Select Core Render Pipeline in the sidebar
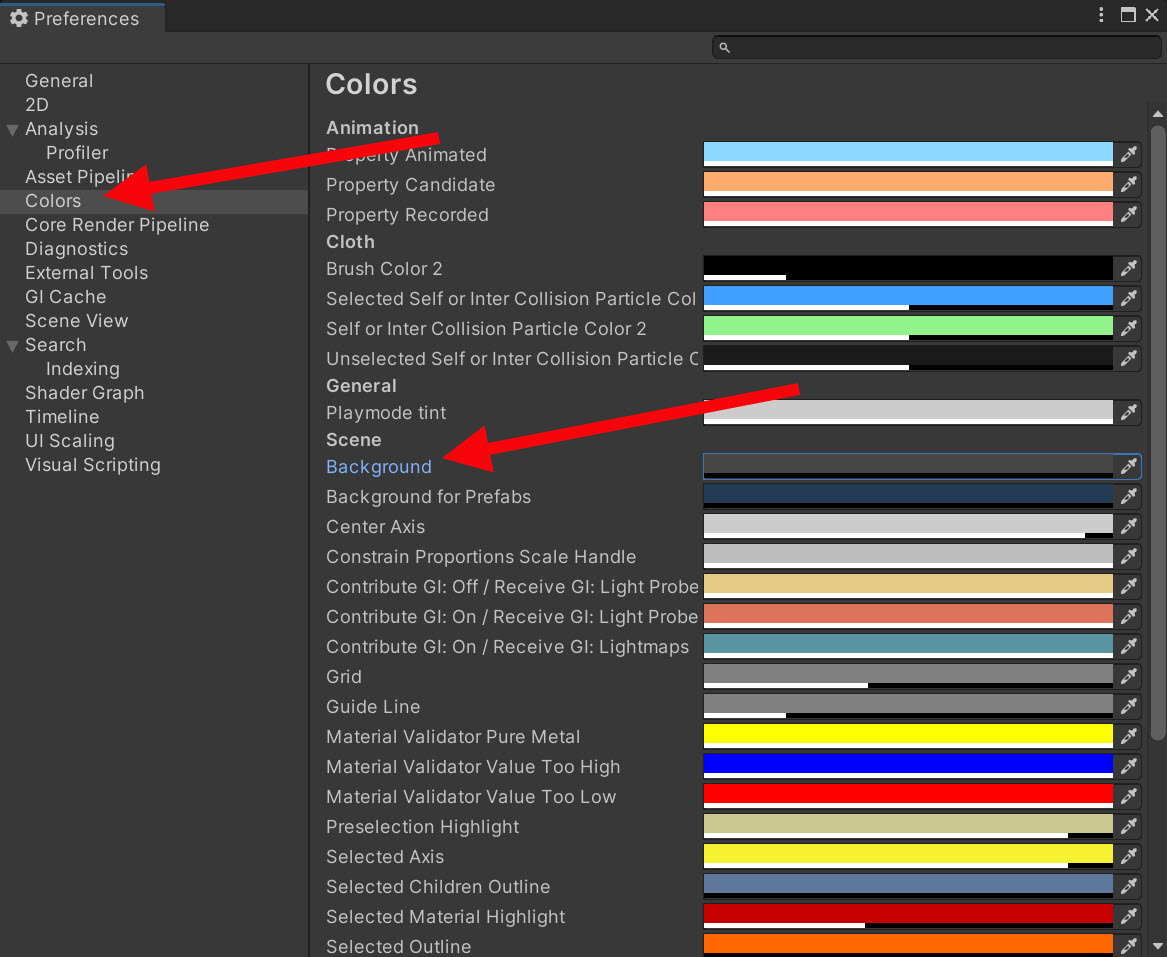1167x957 pixels. (117, 225)
